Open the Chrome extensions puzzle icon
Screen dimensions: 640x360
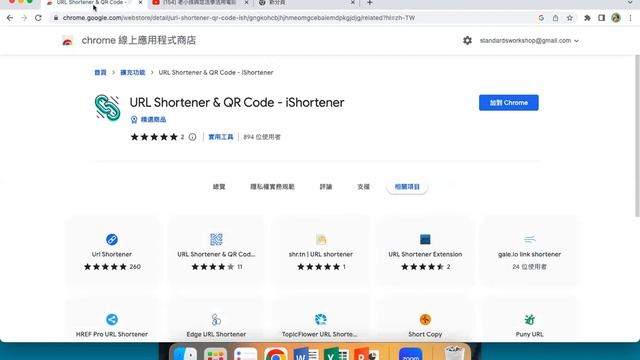[587, 18]
